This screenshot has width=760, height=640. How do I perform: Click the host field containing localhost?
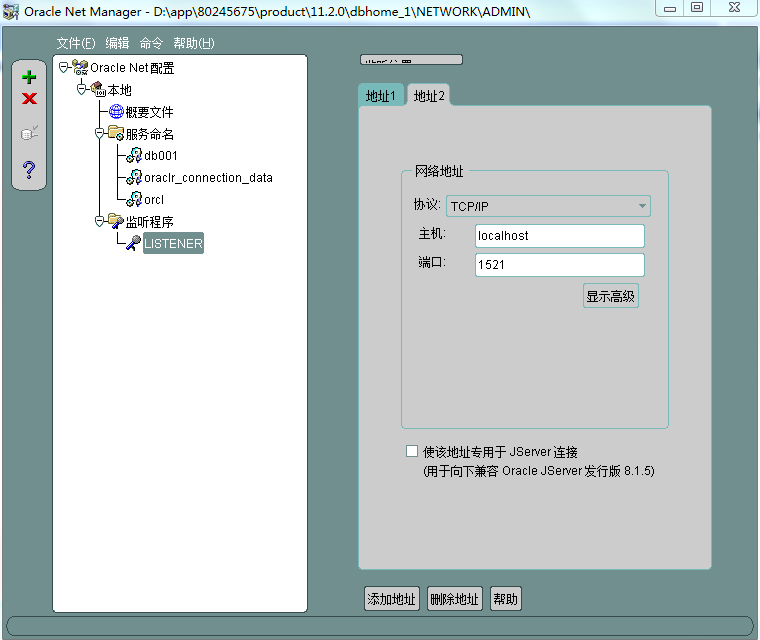[560, 236]
